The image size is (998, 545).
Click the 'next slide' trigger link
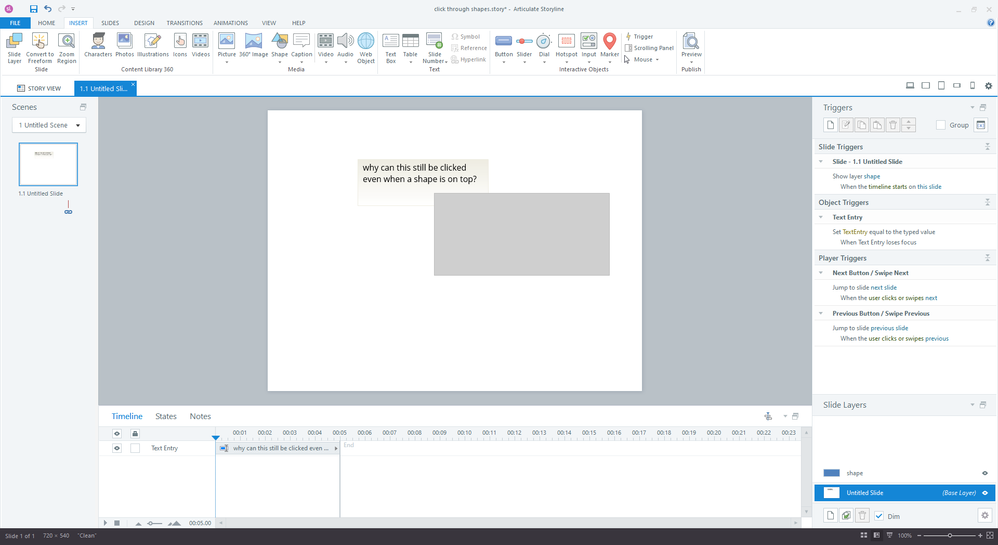coord(884,287)
